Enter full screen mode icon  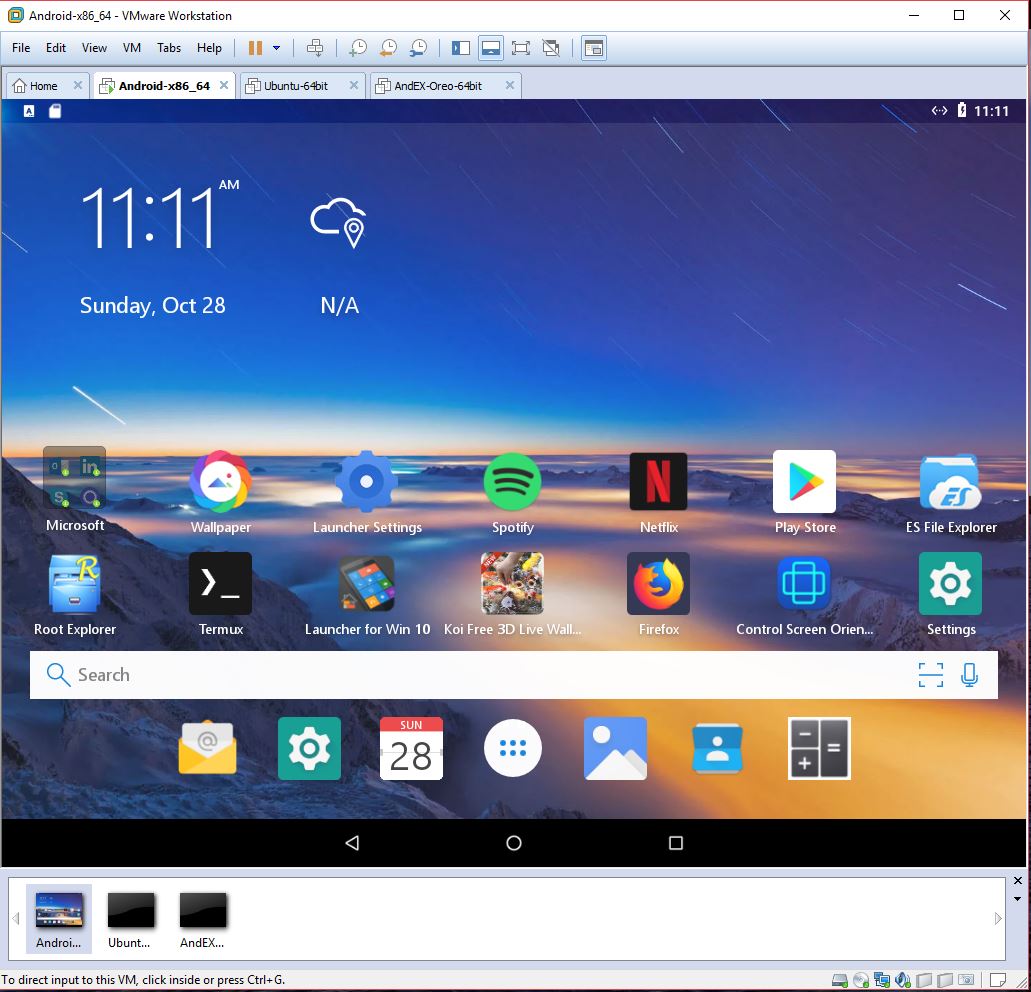point(521,48)
